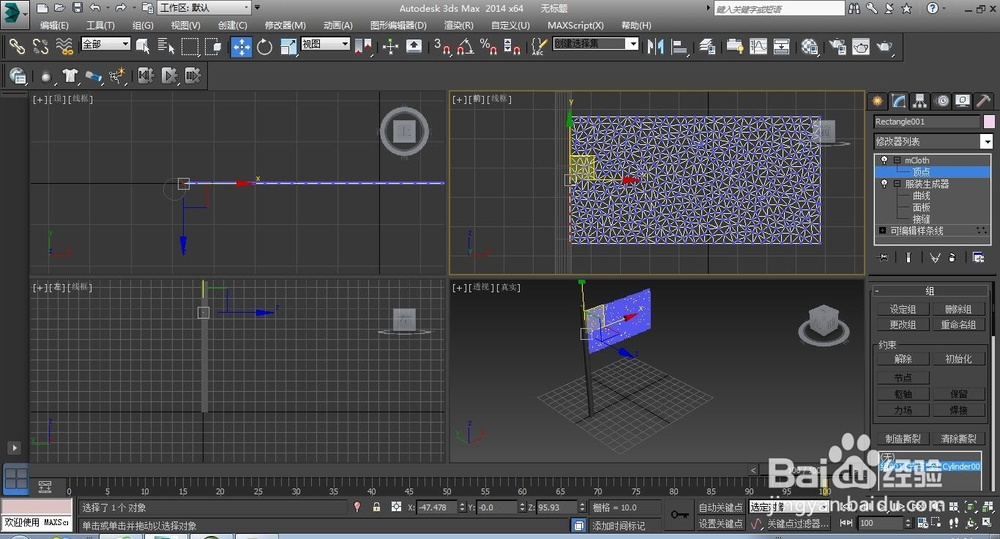Click the MassFX cloth shirt icon

pyautogui.click(x=70, y=76)
